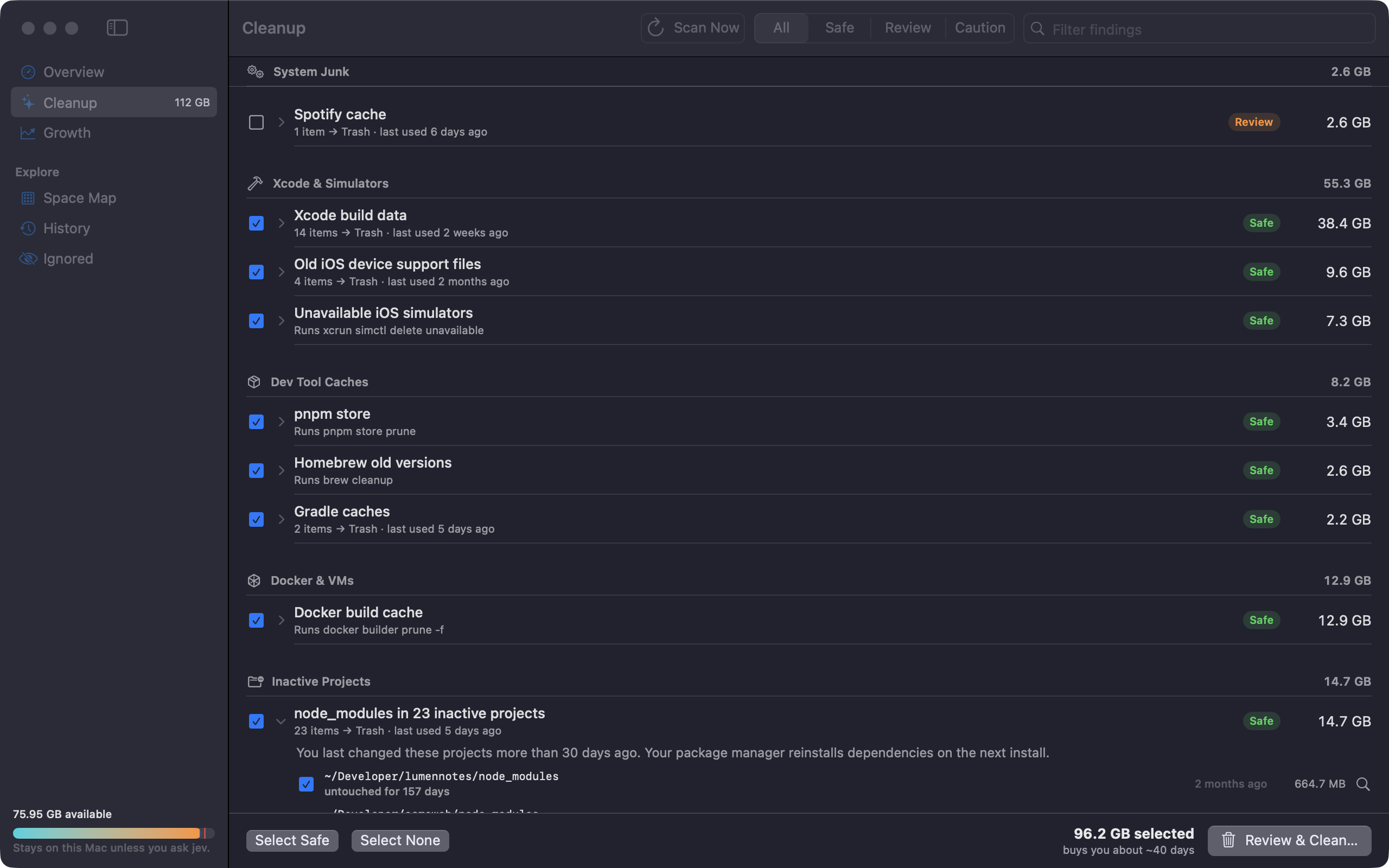Click the Dev Tool Caches box icon

point(254,382)
